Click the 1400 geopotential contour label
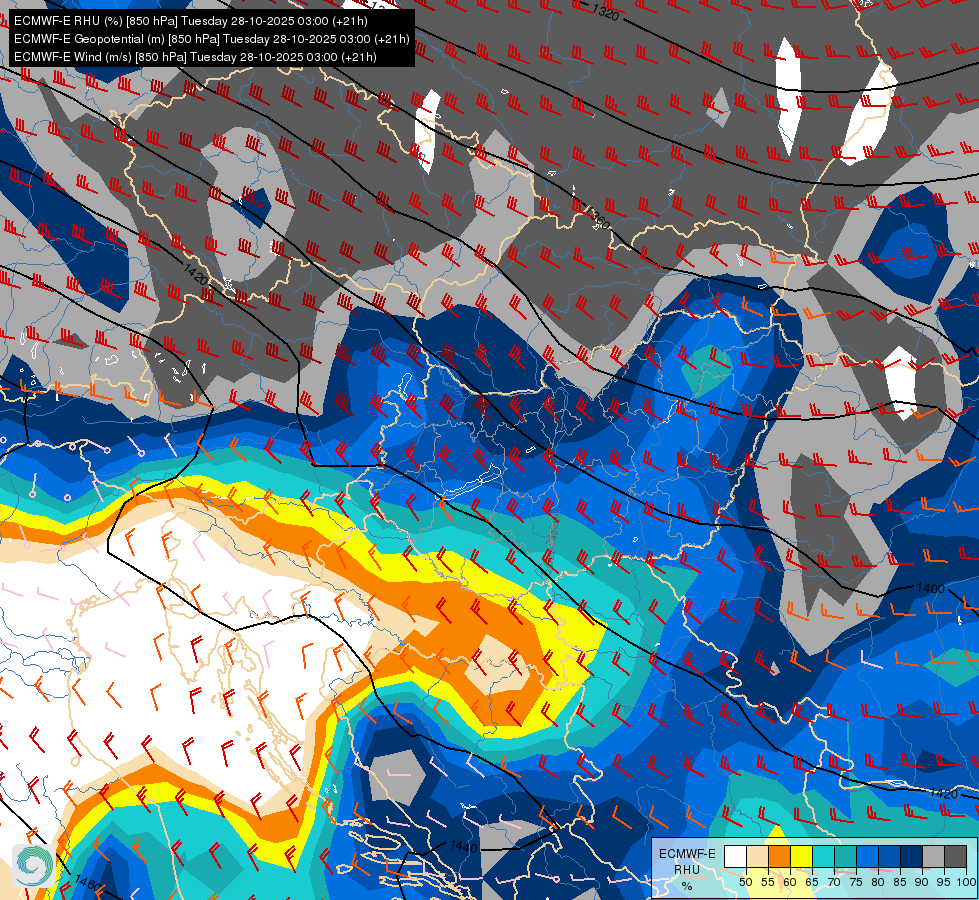This screenshot has width=979, height=900. (930, 588)
